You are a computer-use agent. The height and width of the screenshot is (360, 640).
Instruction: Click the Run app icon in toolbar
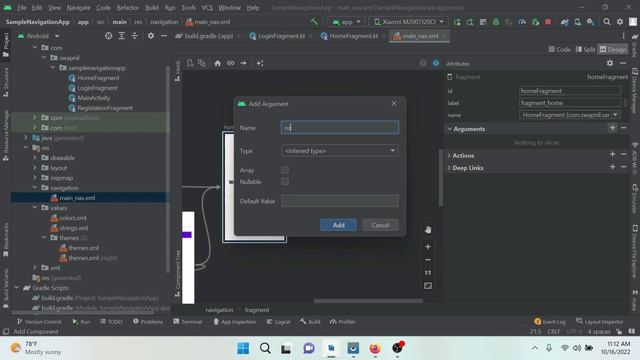click(x=457, y=22)
